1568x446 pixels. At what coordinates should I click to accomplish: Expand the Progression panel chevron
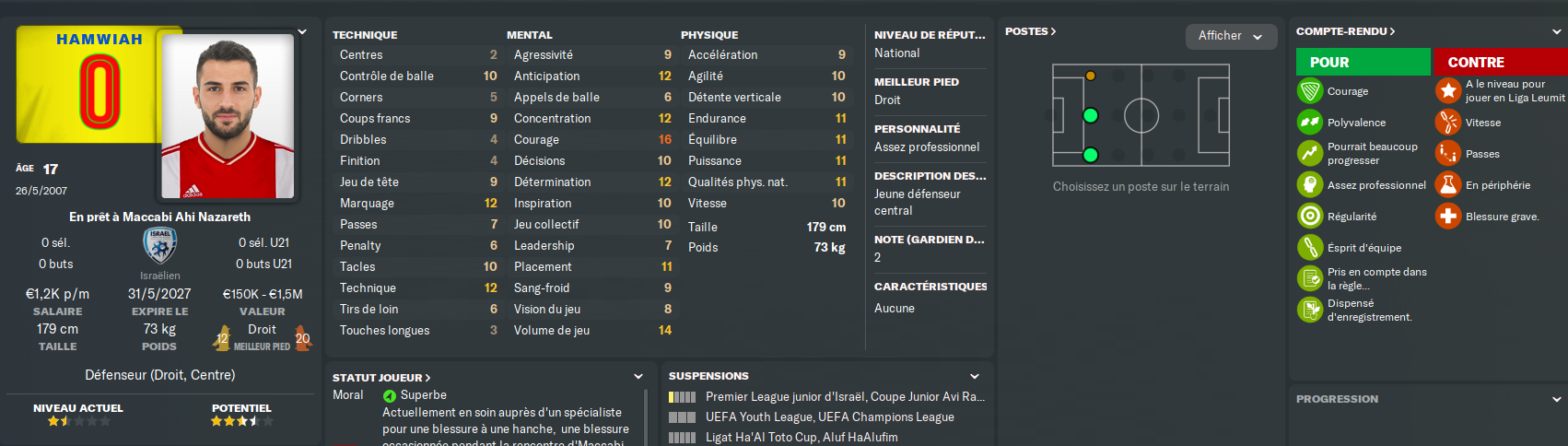pyautogui.click(x=1557, y=399)
